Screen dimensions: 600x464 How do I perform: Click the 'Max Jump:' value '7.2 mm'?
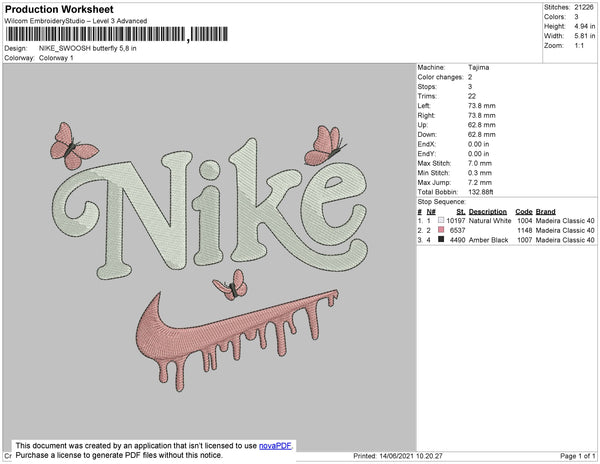[x=480, y=182]
